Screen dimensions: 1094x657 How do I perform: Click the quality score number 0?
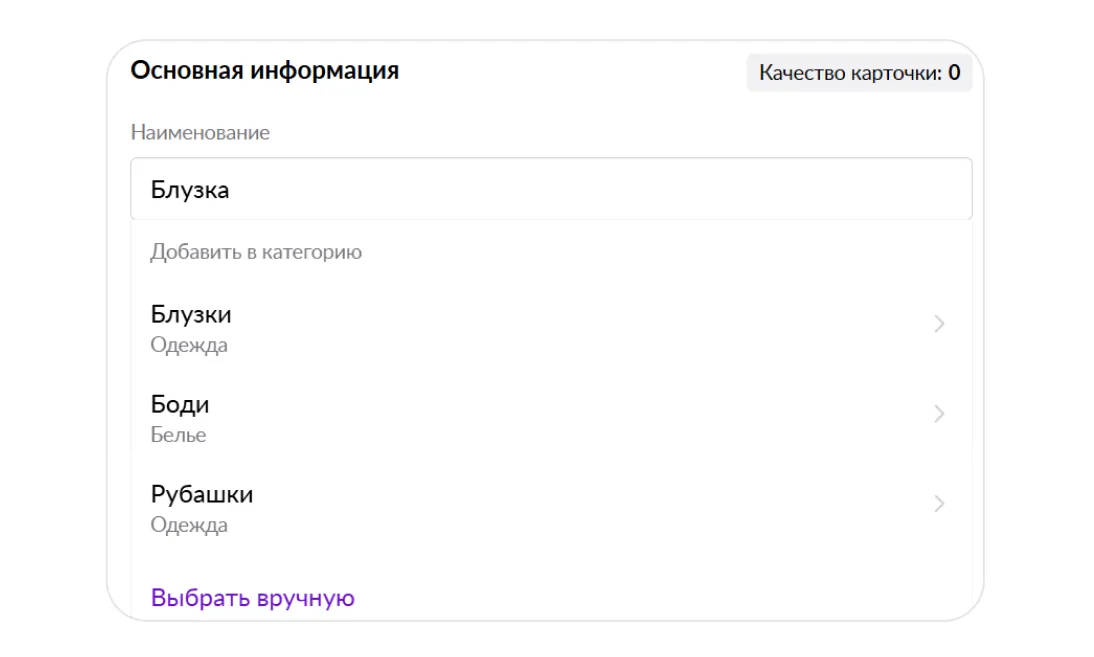click(954, 73)
